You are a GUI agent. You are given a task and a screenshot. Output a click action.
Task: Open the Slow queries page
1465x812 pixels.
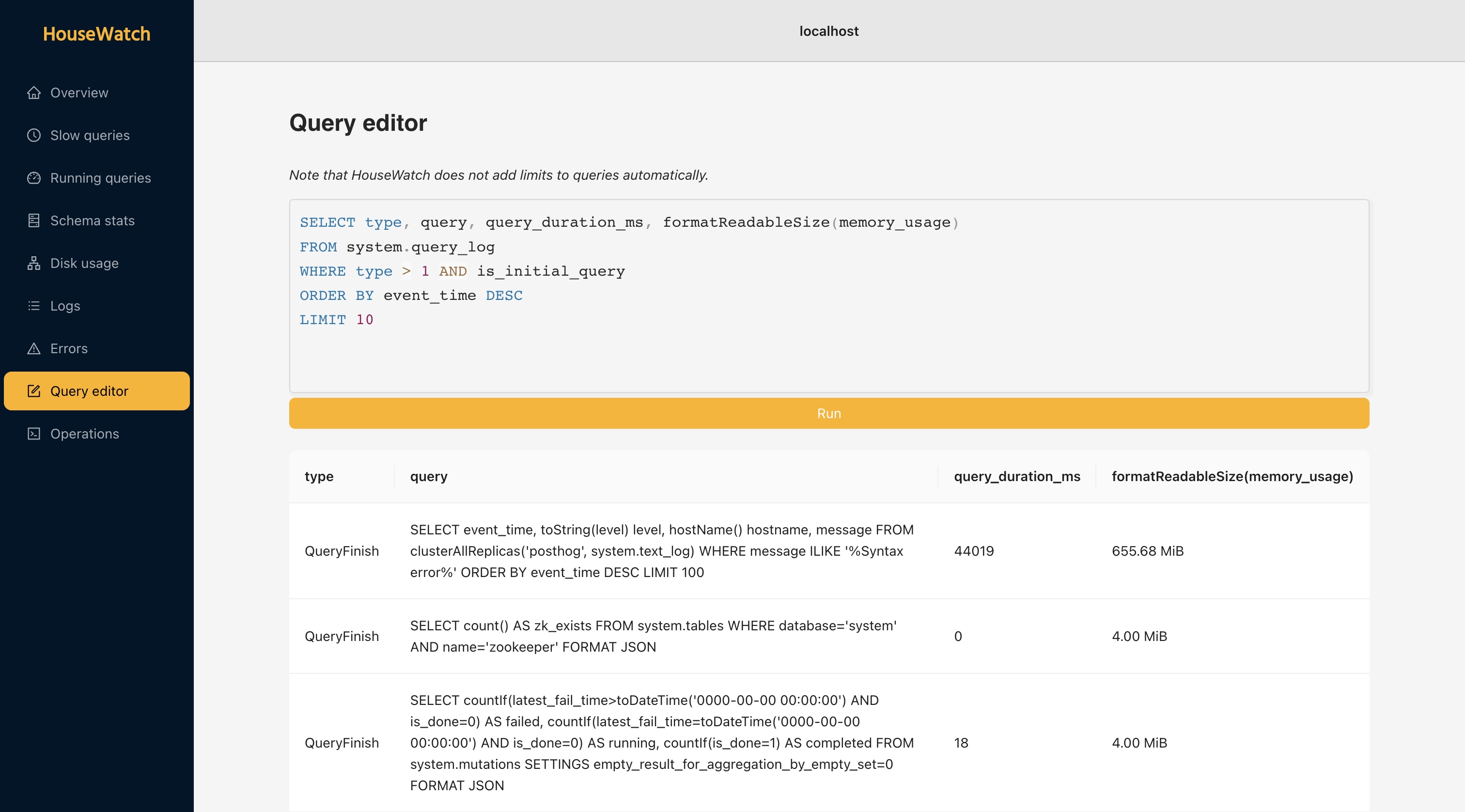90,135
